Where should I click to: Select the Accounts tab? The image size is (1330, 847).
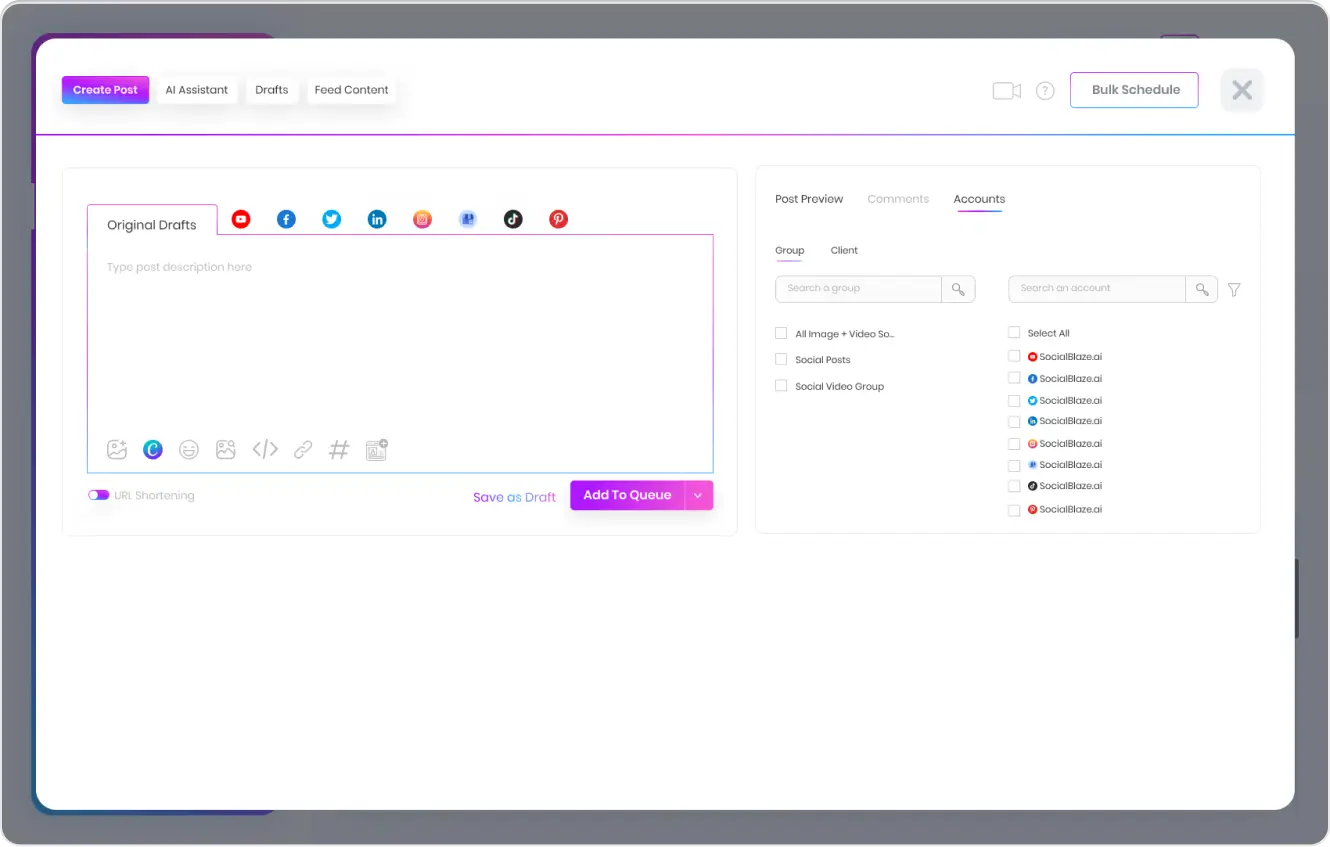pos(979,199)
